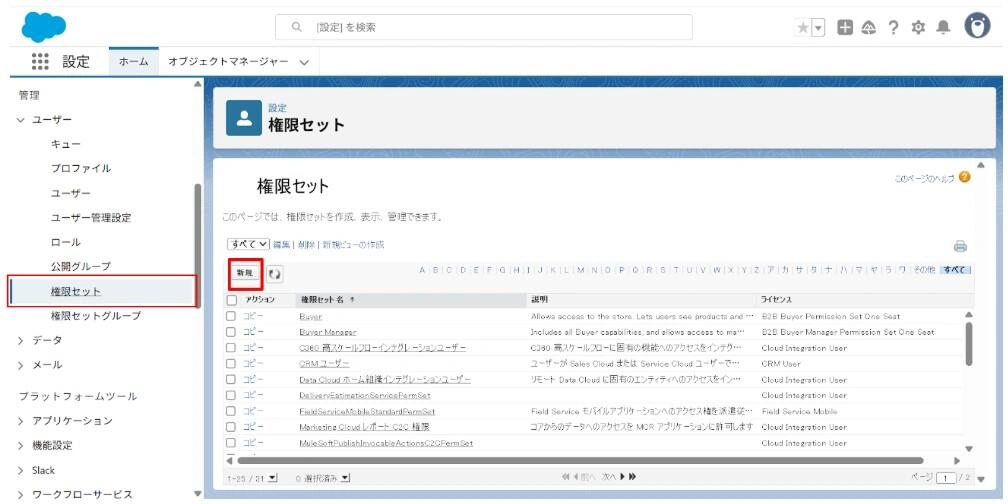The height and width of the screenshot is (504, 1008).
Task: Click the horizontal scrollbar under the list
Action: [580, 460]
